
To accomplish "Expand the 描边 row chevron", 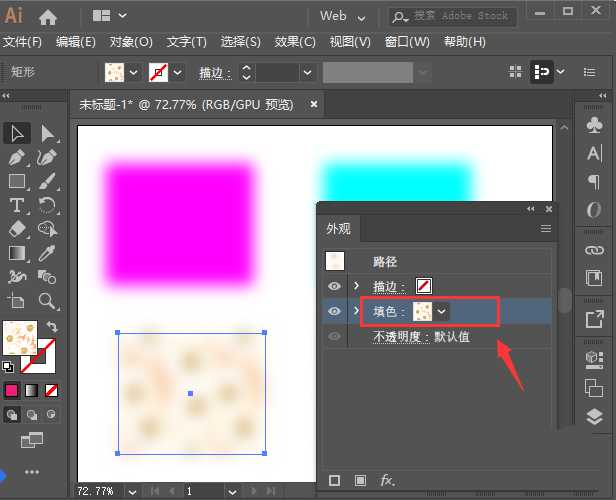I will click(357, 287).
